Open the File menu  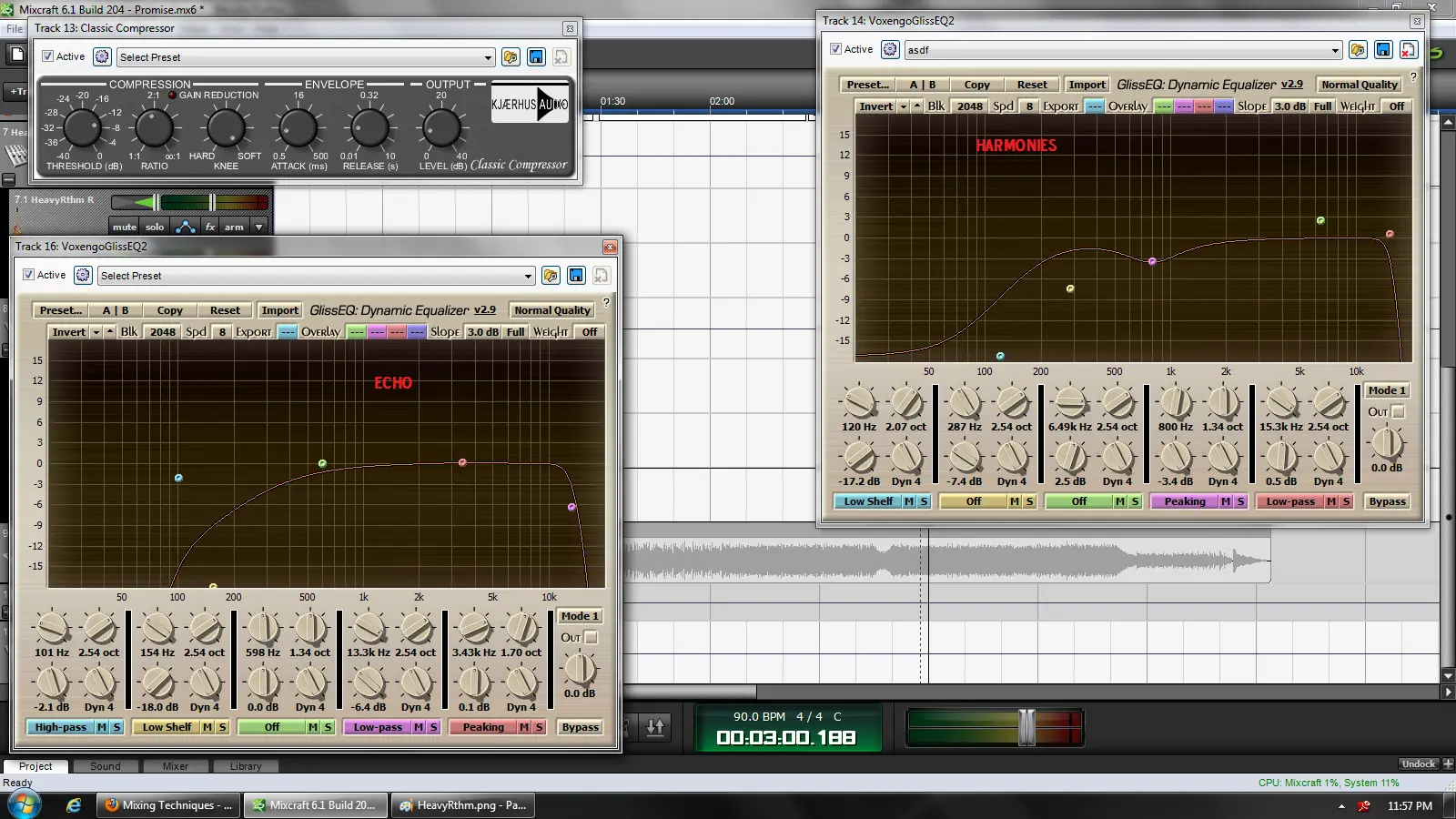click(x=15, y=29)
